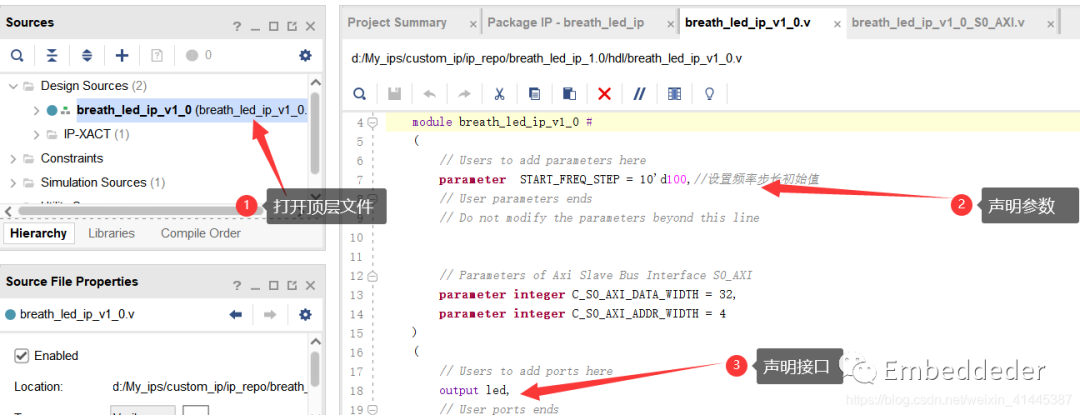
Task: Toggle the Enabled checkbox
Action: point(21,356)
